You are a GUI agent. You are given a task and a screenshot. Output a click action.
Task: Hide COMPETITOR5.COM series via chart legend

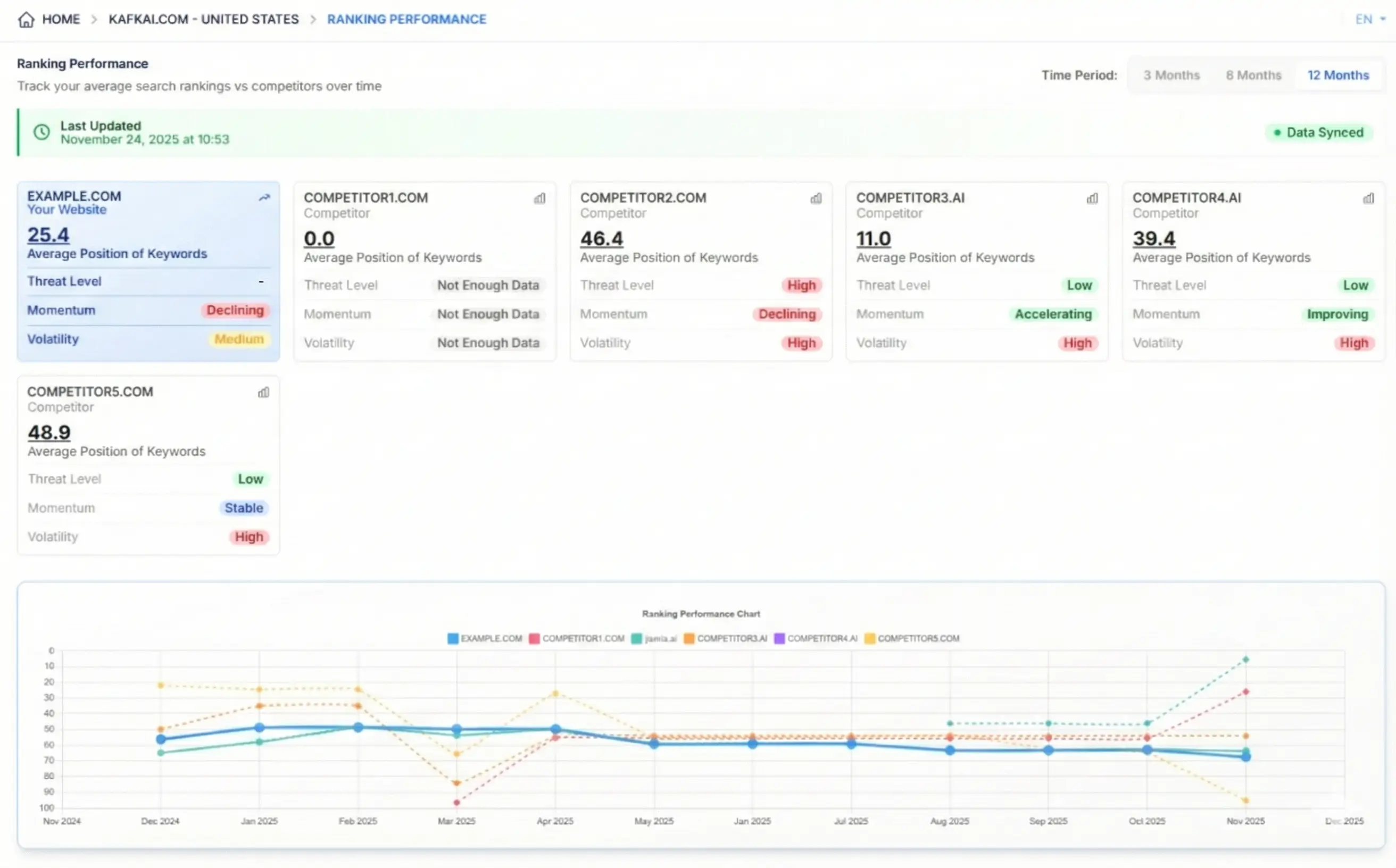pyautogui.click(x=911, y=638)
